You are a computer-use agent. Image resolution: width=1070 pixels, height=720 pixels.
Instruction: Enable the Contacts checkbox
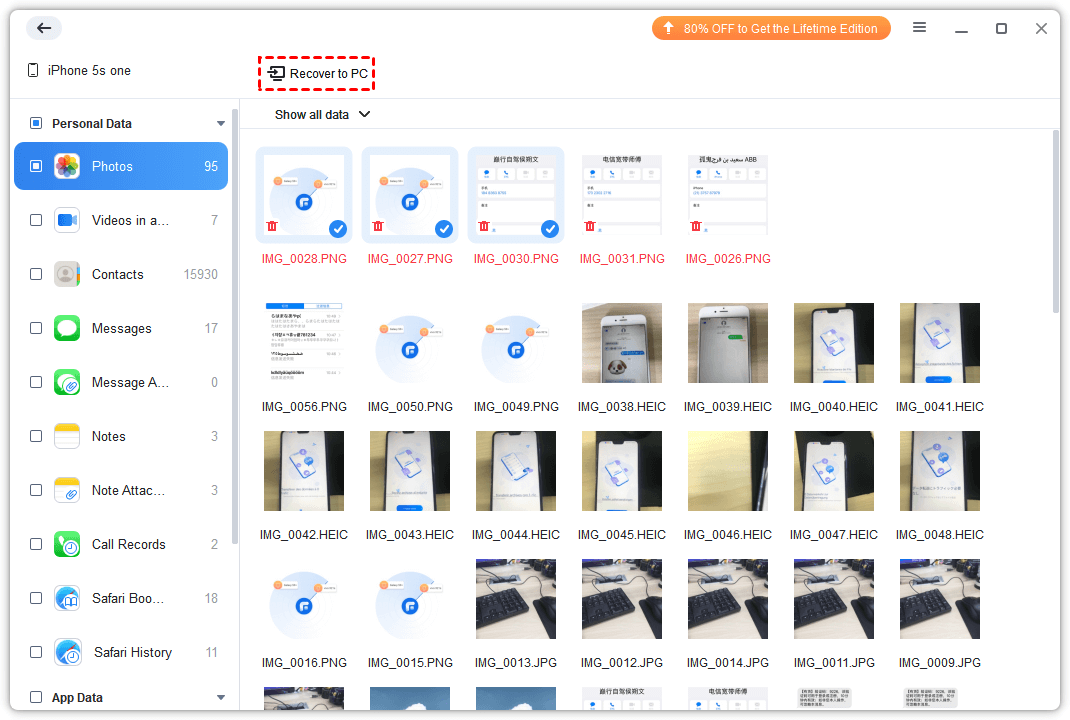[36, 274]
